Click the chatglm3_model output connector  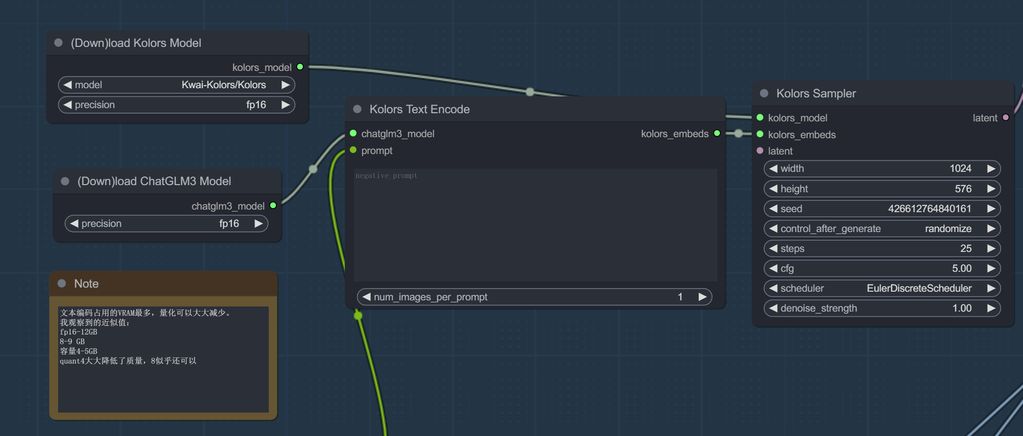(273, 206)
